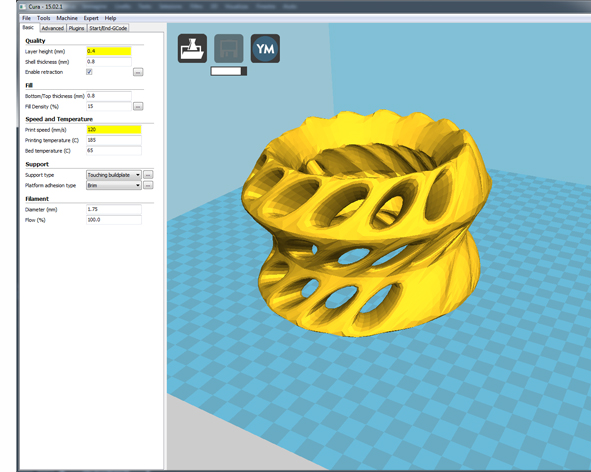Open the Expert menu

click(x=91, y=18)
